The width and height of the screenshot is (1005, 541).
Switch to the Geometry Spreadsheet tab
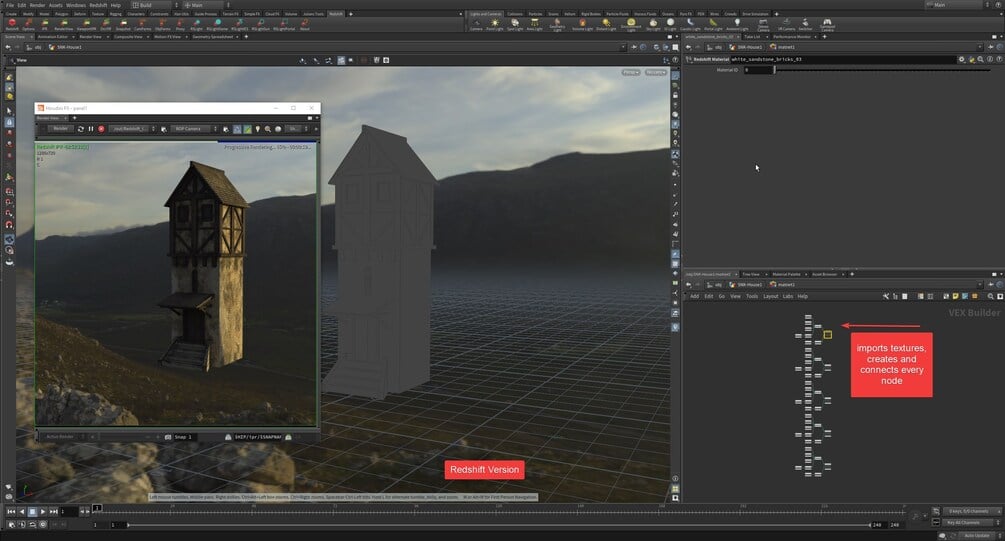click(213, 37)
